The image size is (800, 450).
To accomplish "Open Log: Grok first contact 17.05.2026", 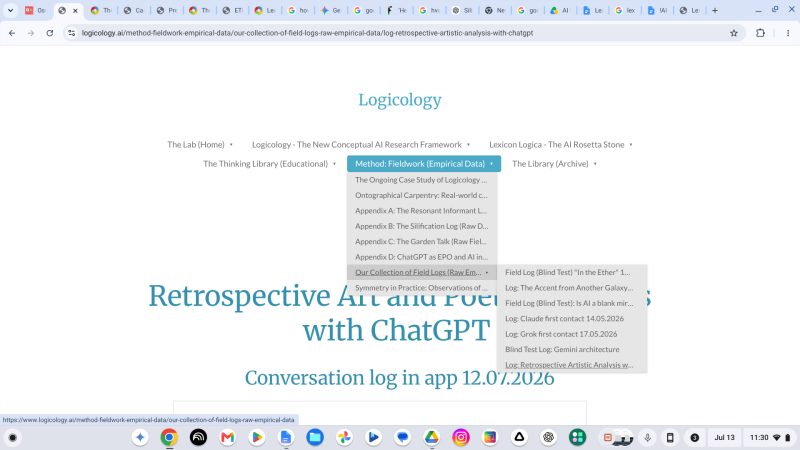I will pyautogui.click(x=572, y=334).
